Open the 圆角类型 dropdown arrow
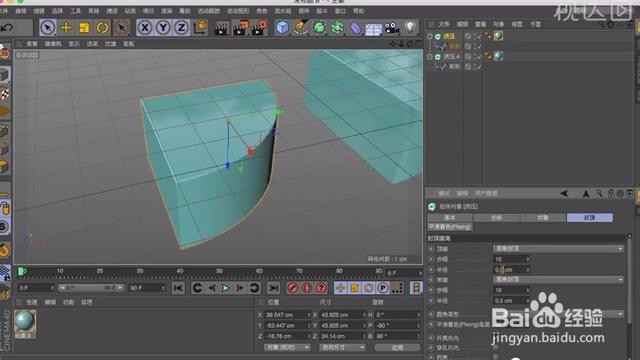Screen dimensions: 640x360 click(x=620, y=314)
